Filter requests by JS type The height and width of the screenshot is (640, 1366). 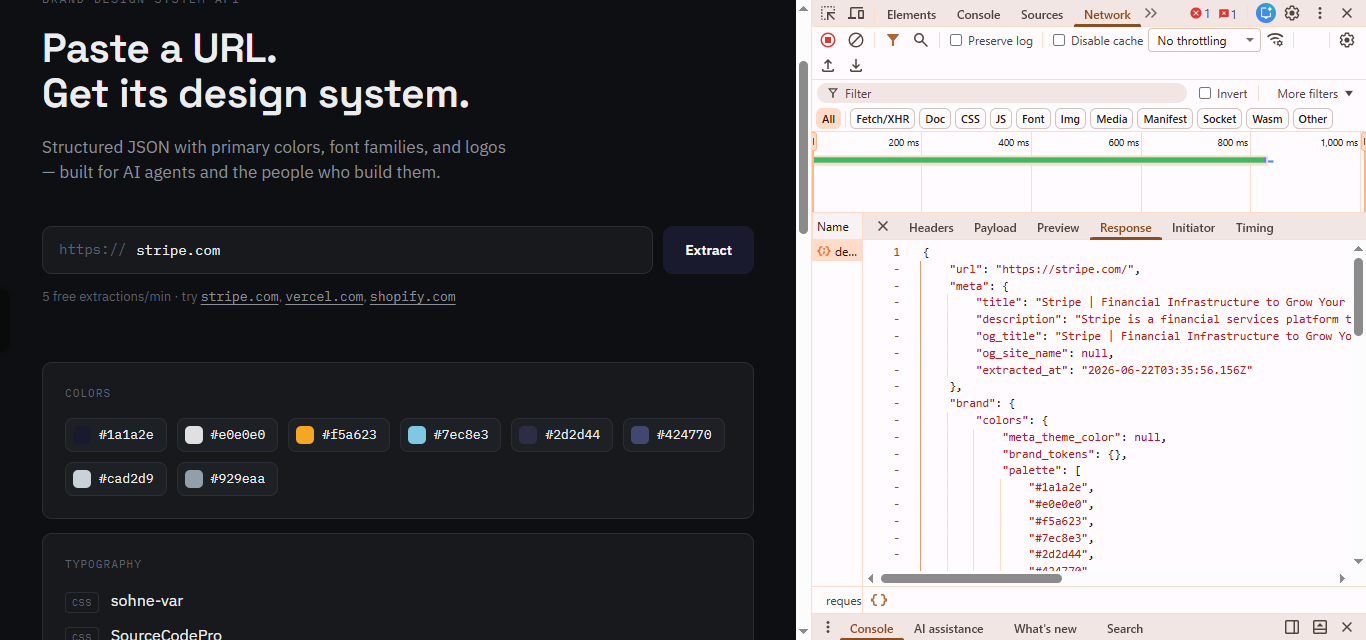1001,119
